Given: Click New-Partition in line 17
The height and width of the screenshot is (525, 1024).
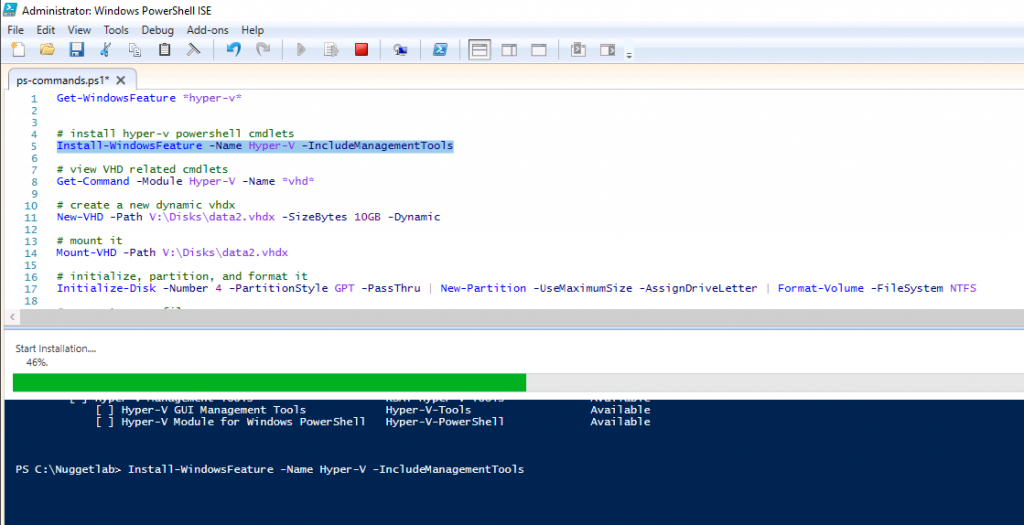Looking at the screenshot, I should pyautogui.click(x=483, y=288).
